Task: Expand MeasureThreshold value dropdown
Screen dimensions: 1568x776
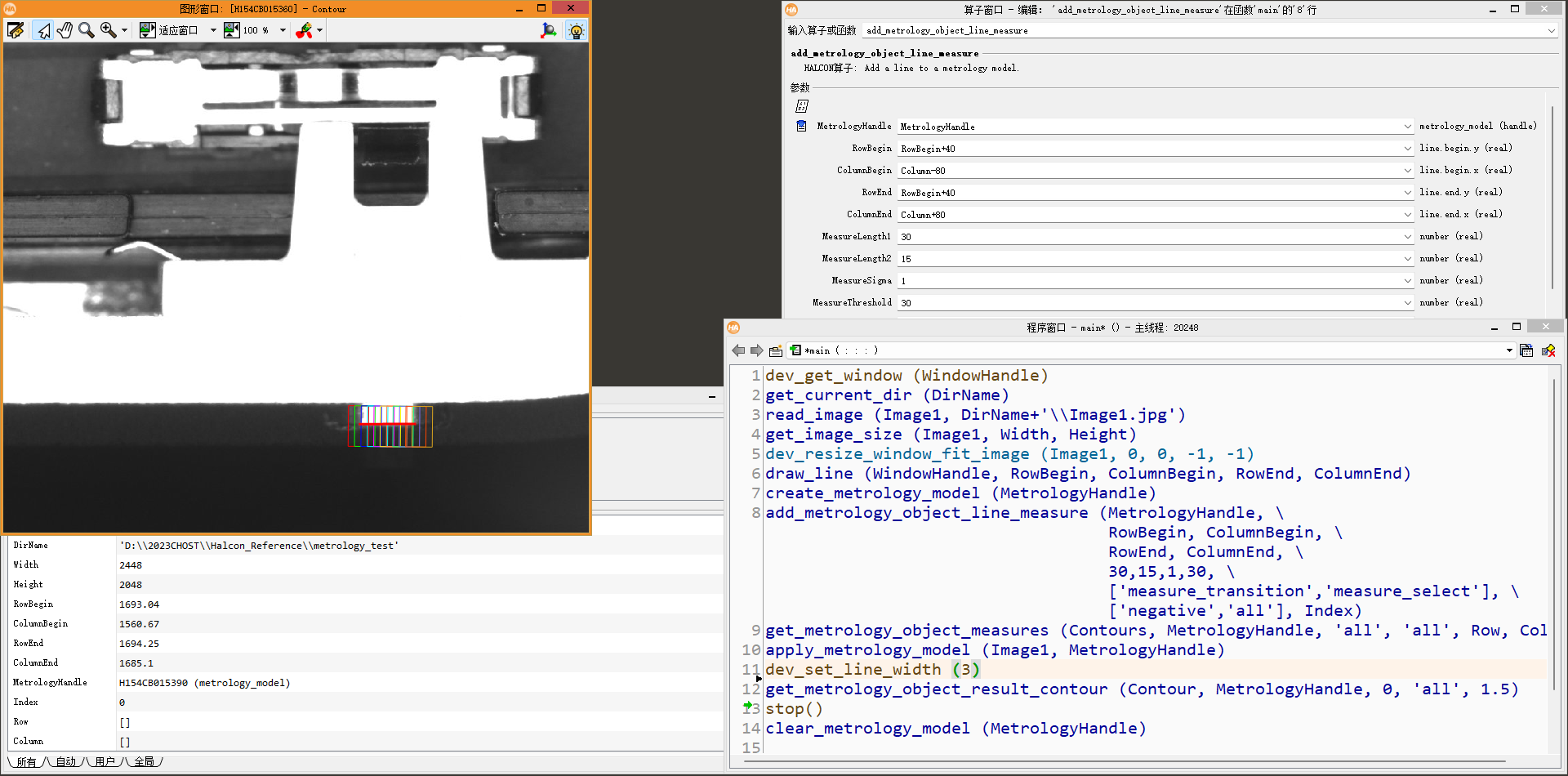Action: click(1407, 303)
